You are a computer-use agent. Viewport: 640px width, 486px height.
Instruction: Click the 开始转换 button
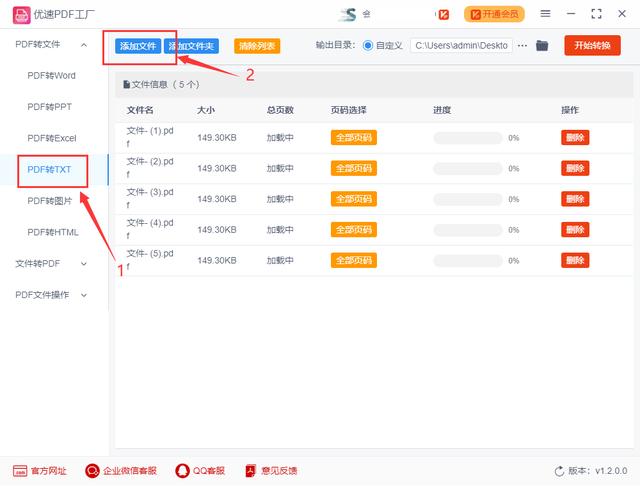pyautogui.click(x=592, y=45)
